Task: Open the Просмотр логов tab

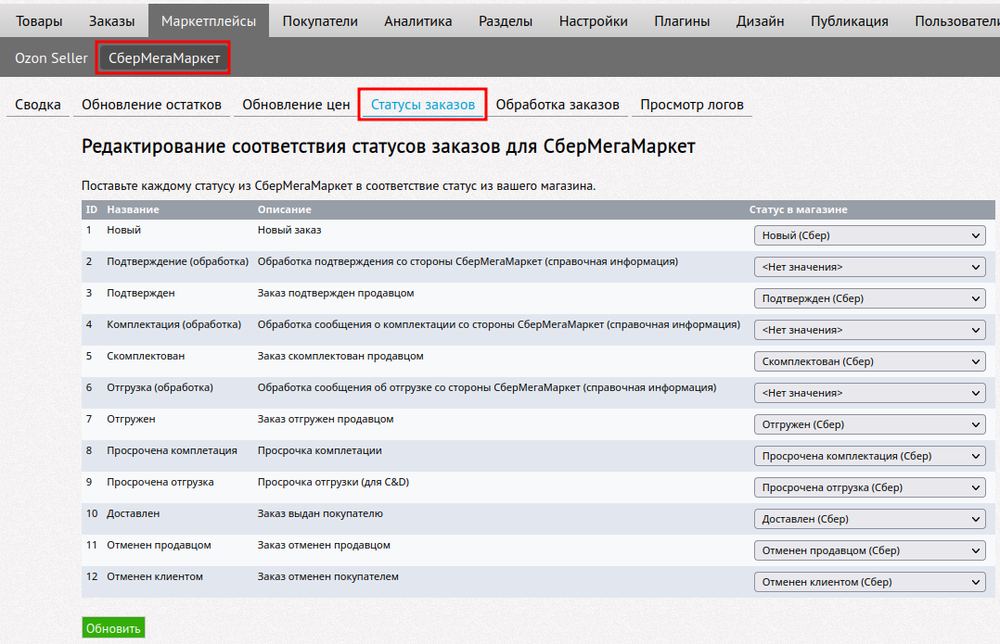Action: point(692,105)
